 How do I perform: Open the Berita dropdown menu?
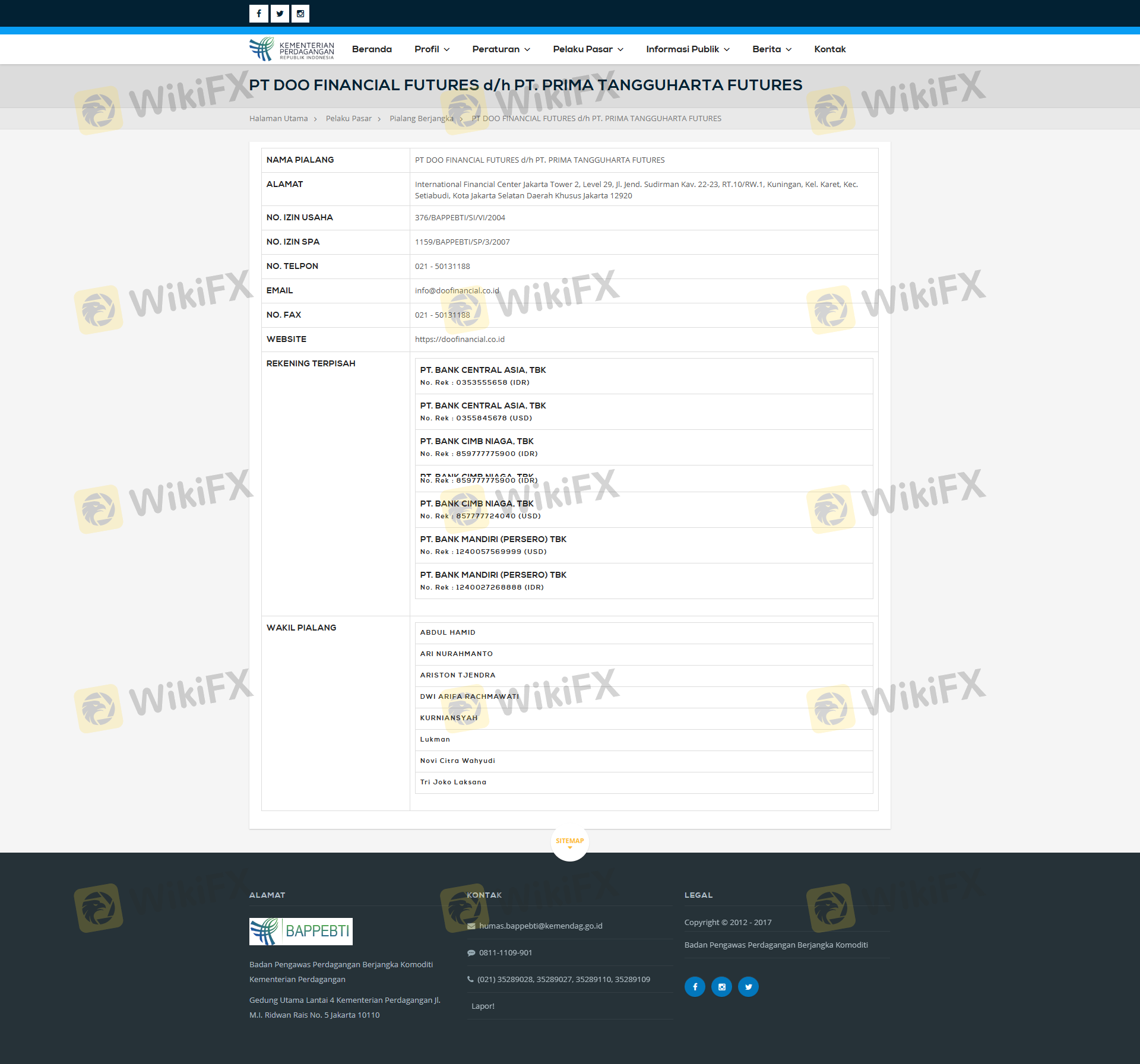pos(771,49)
